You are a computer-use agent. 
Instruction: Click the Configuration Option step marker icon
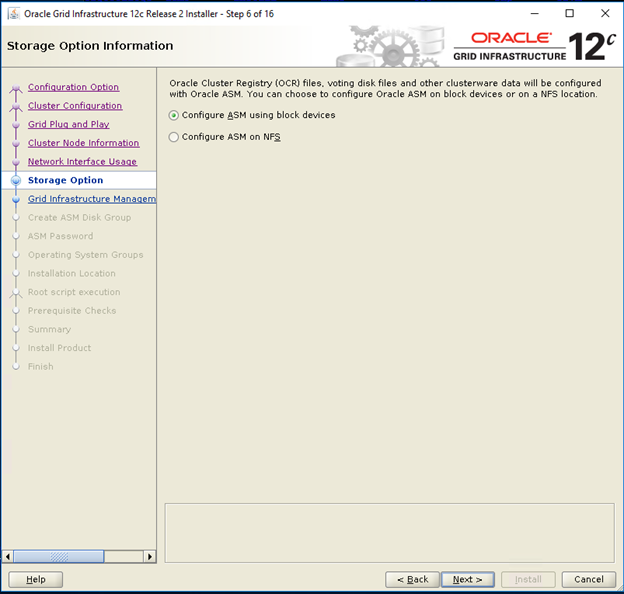tap(16, 88)
